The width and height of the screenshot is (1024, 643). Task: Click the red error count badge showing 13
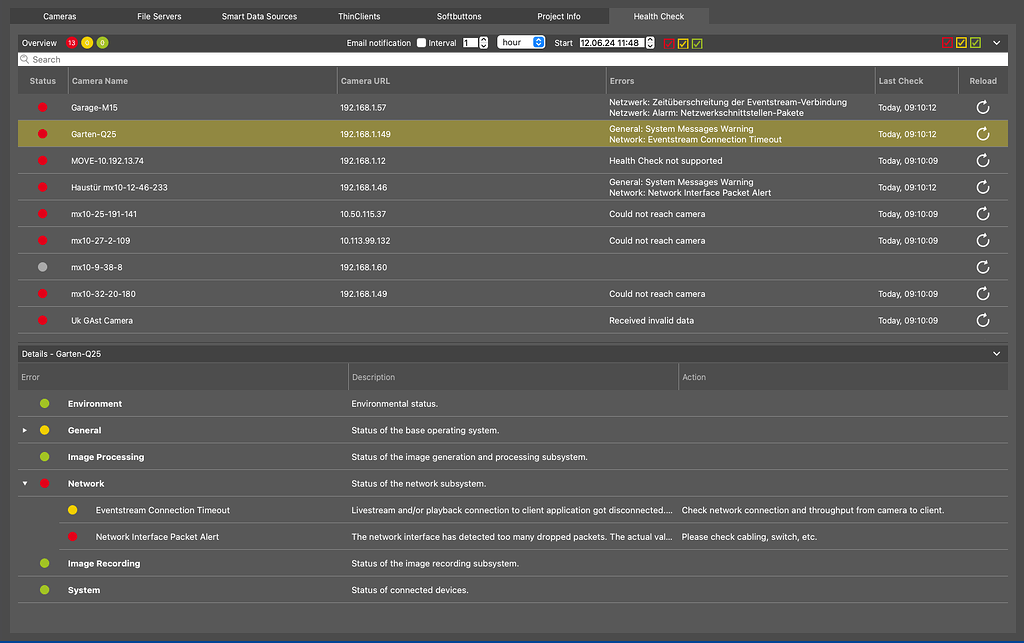coord(71,43)
